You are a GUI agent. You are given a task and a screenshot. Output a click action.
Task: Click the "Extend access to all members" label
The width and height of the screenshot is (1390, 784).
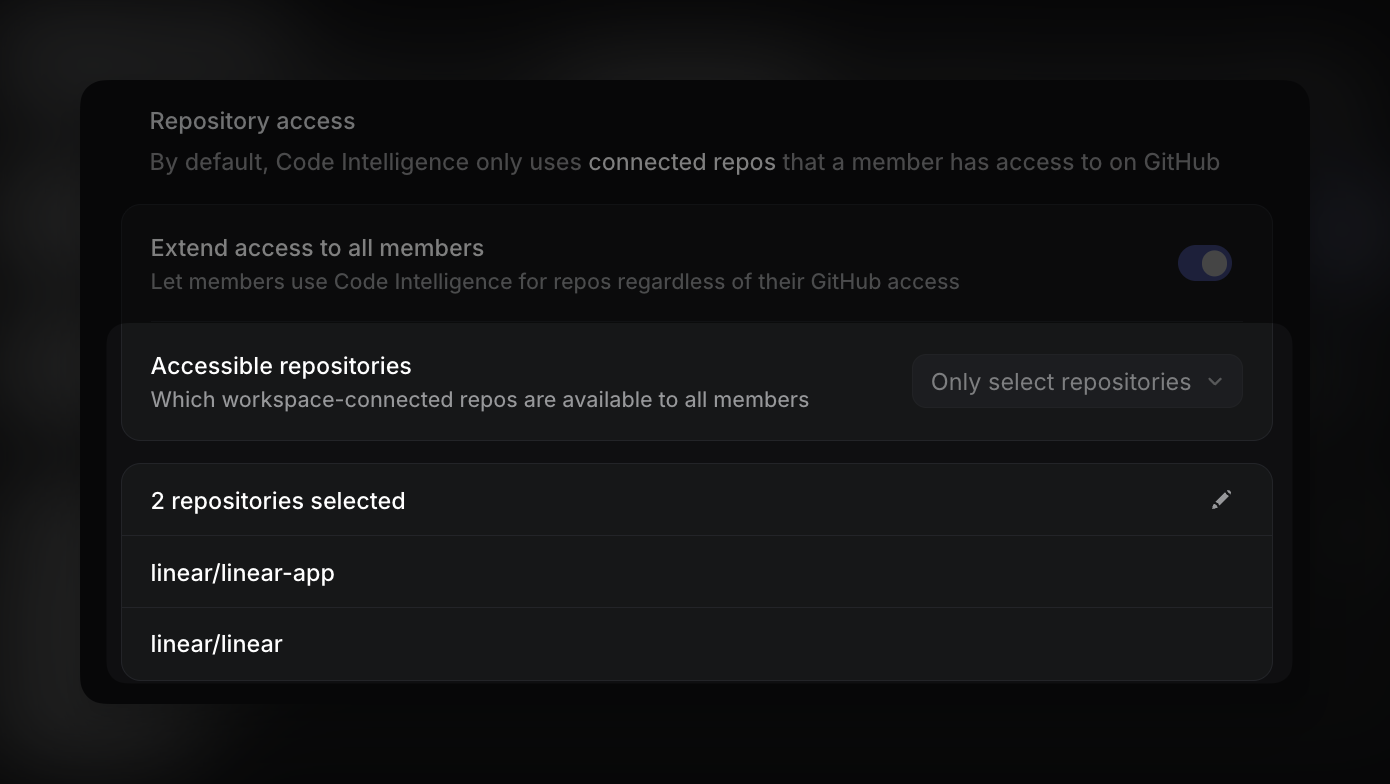click(x=316, y=247)
